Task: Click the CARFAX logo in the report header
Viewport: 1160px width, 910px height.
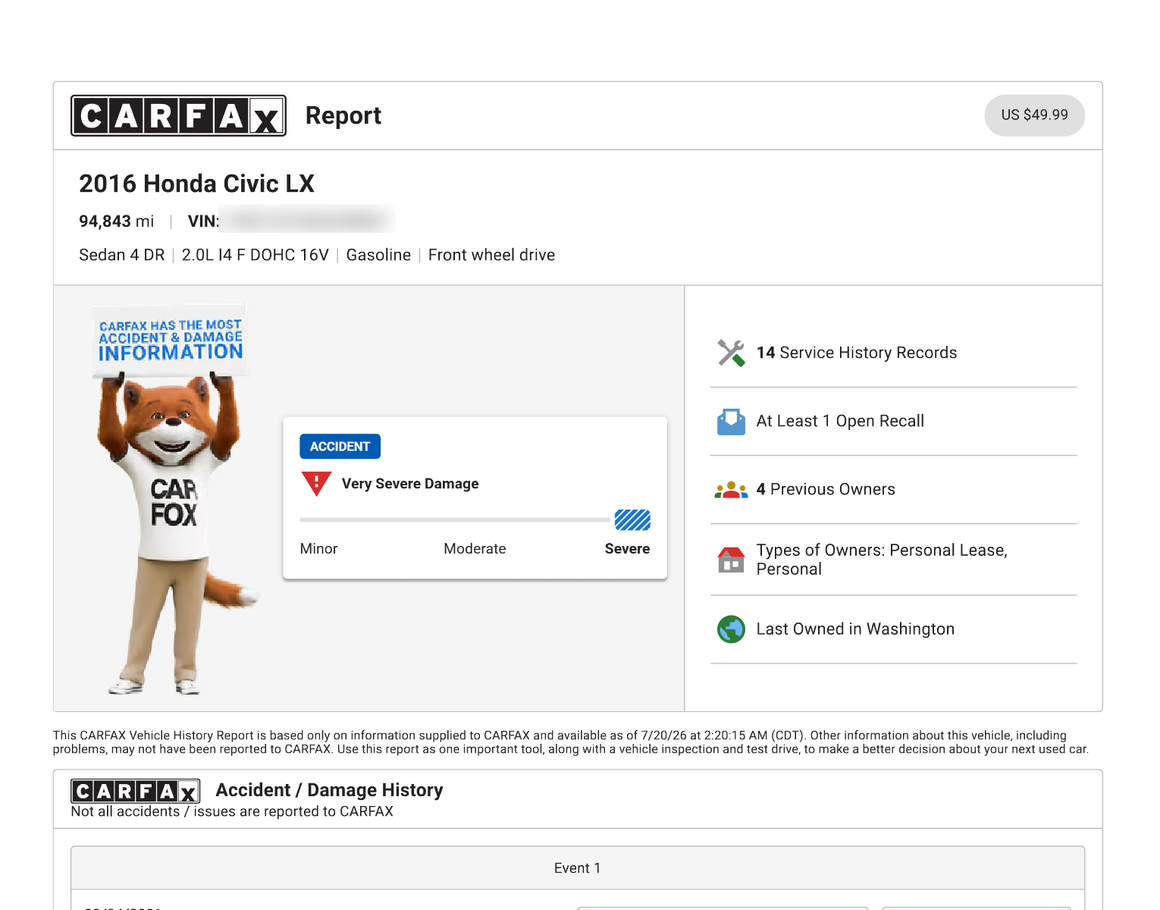Action: 178,115
